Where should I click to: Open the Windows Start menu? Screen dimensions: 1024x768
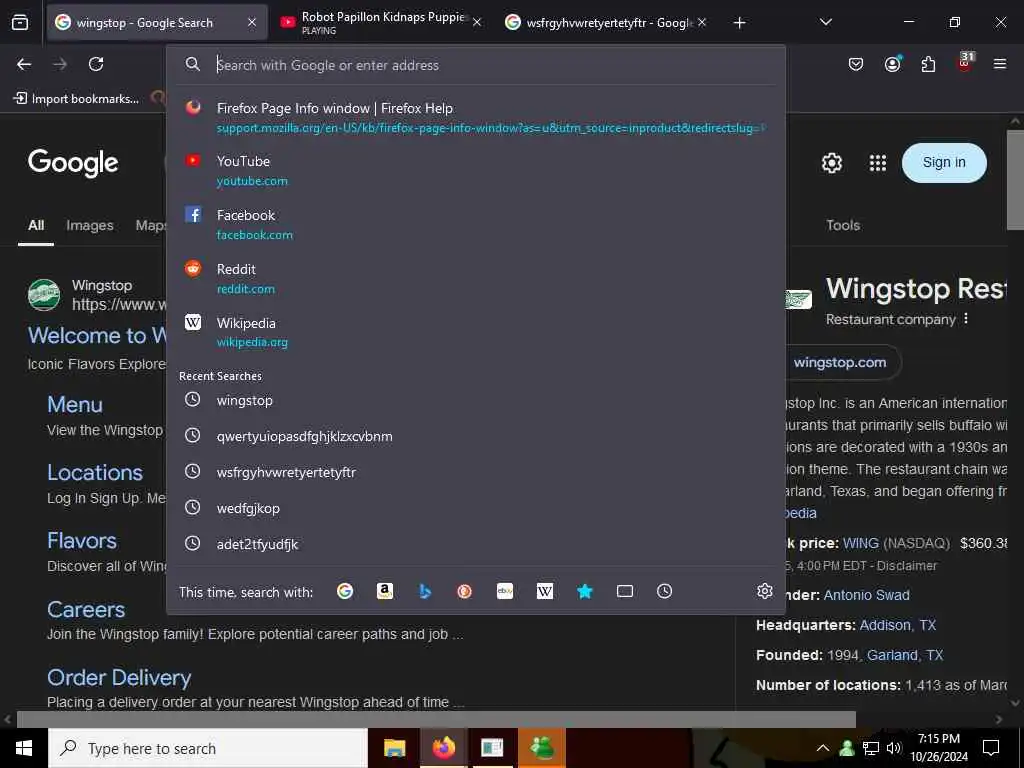24,748
